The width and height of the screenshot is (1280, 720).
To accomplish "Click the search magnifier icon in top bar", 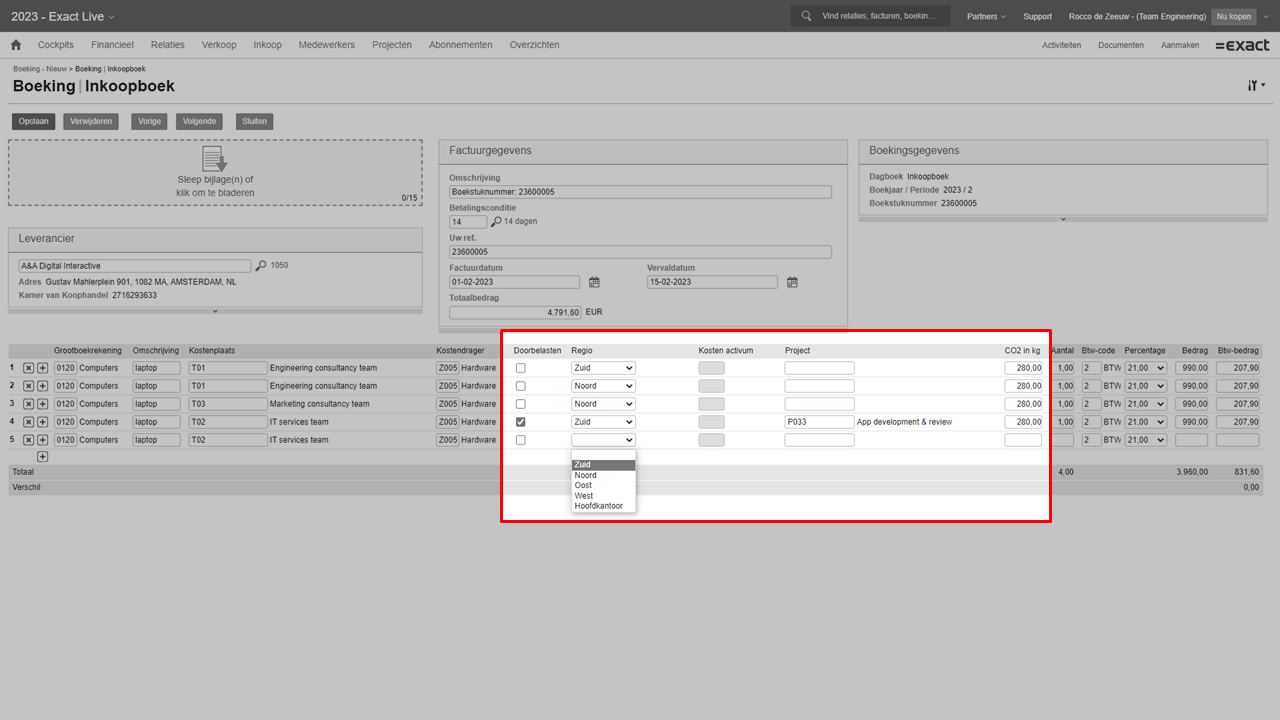I will pos(806,16).
